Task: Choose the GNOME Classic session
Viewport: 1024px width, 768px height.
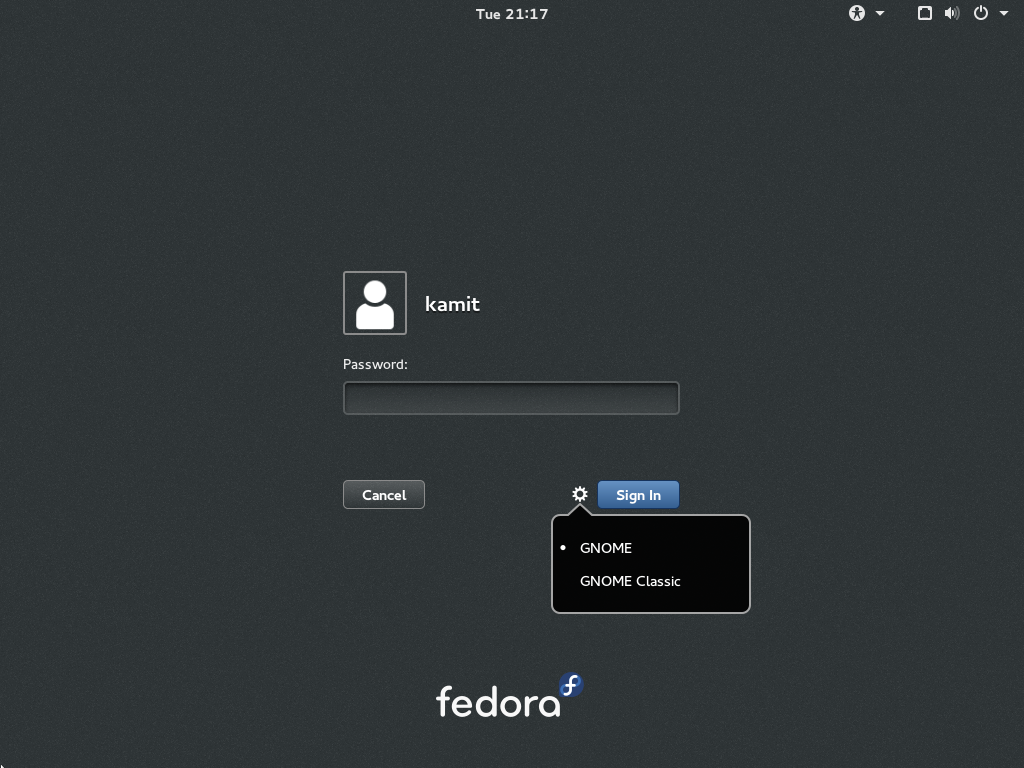Action: (630, 581)
